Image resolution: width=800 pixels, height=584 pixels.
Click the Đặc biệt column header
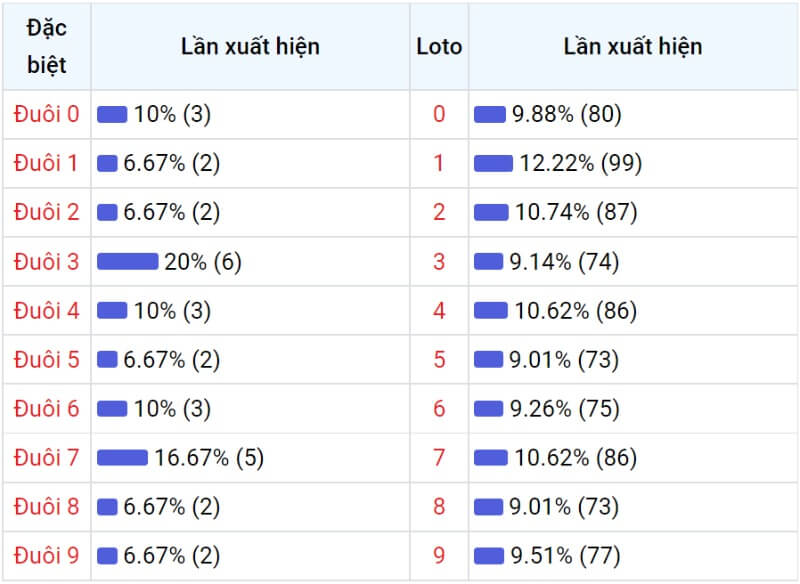(x=46, y=46)
